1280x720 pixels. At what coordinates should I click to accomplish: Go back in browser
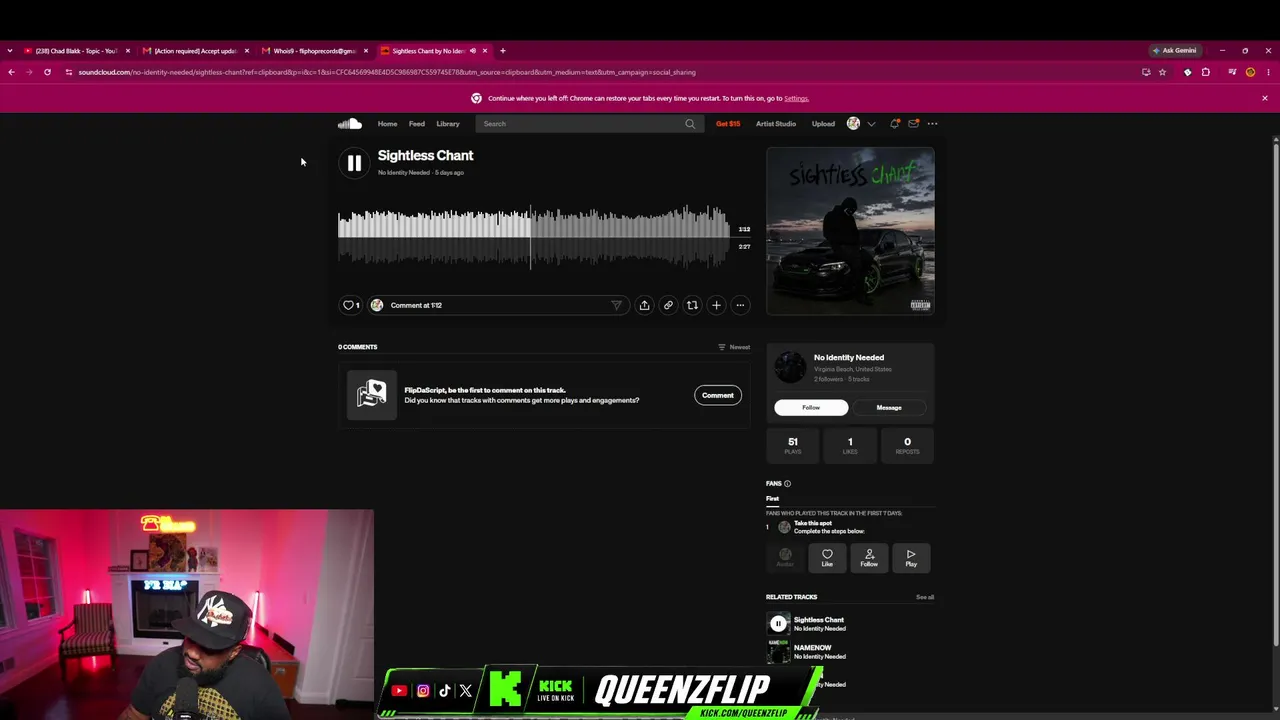[11, 72]
